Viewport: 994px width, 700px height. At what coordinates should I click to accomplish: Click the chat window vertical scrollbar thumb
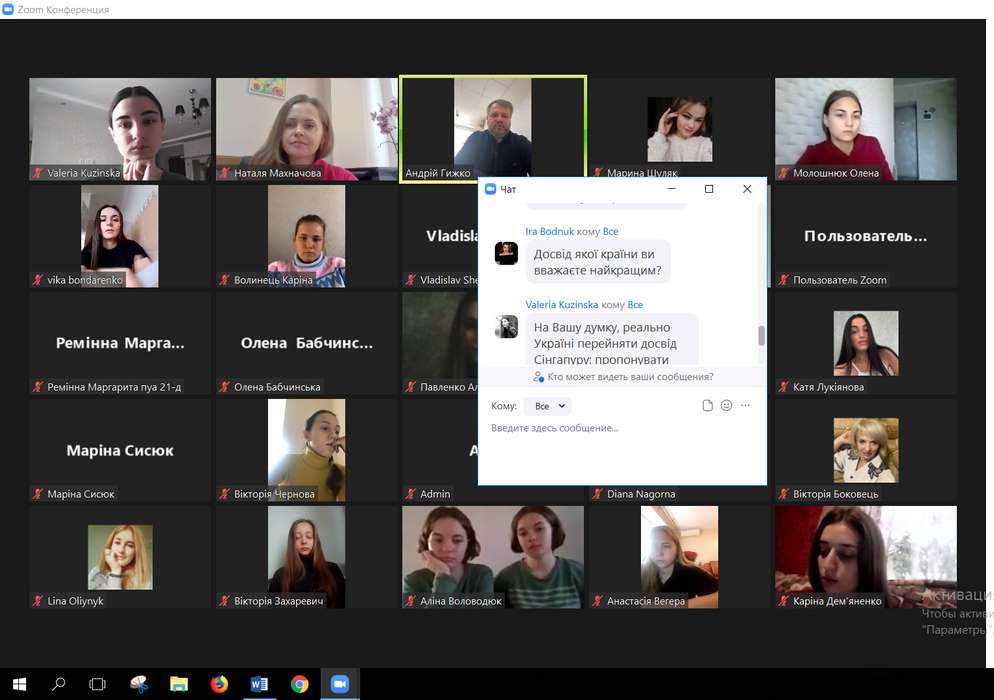tap(761, 335)
